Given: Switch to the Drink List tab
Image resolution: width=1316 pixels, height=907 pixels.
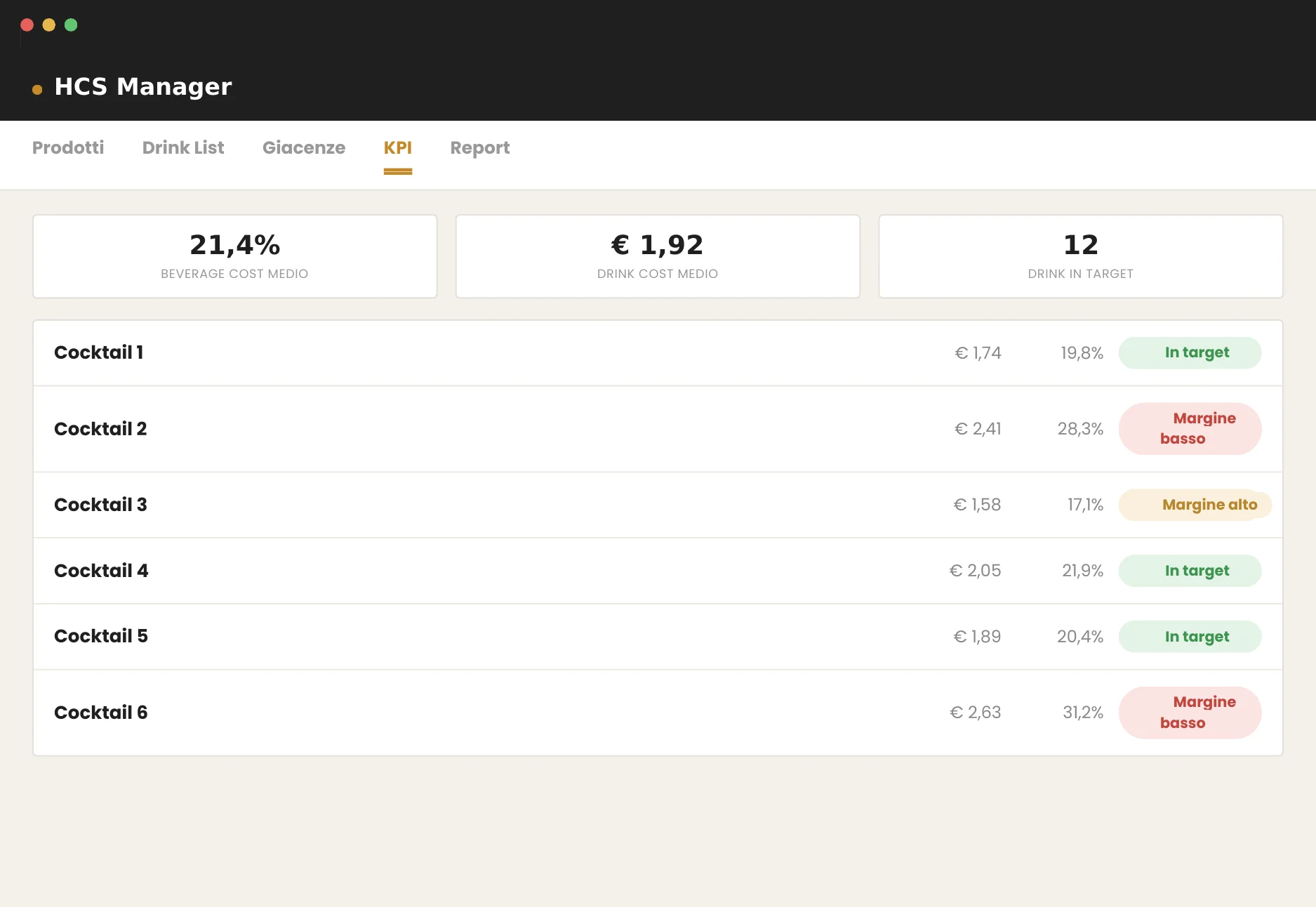Looking at the screenshot, I should 183,147.
